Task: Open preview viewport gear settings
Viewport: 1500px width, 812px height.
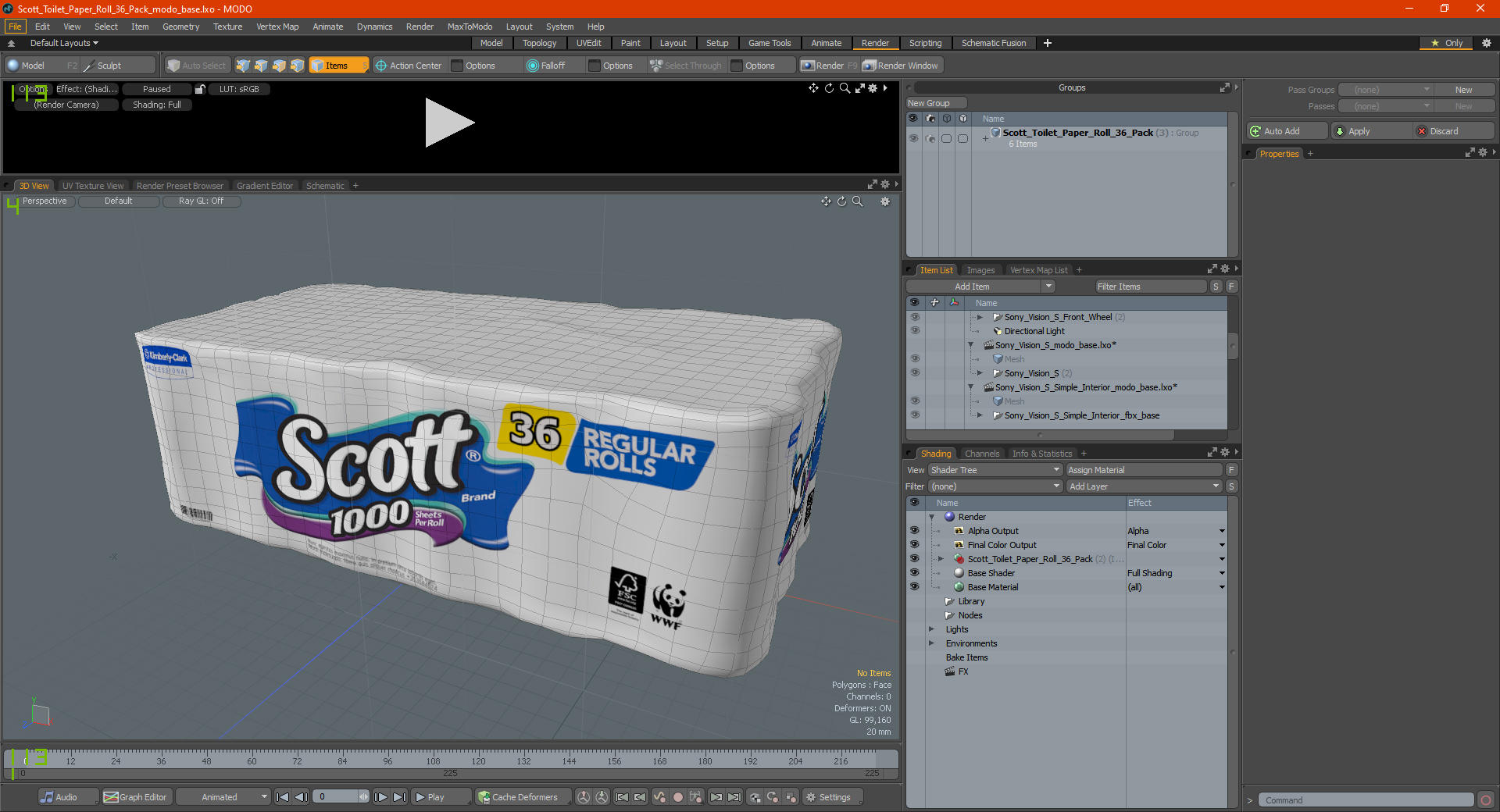Action: click(x=873, y=88)
